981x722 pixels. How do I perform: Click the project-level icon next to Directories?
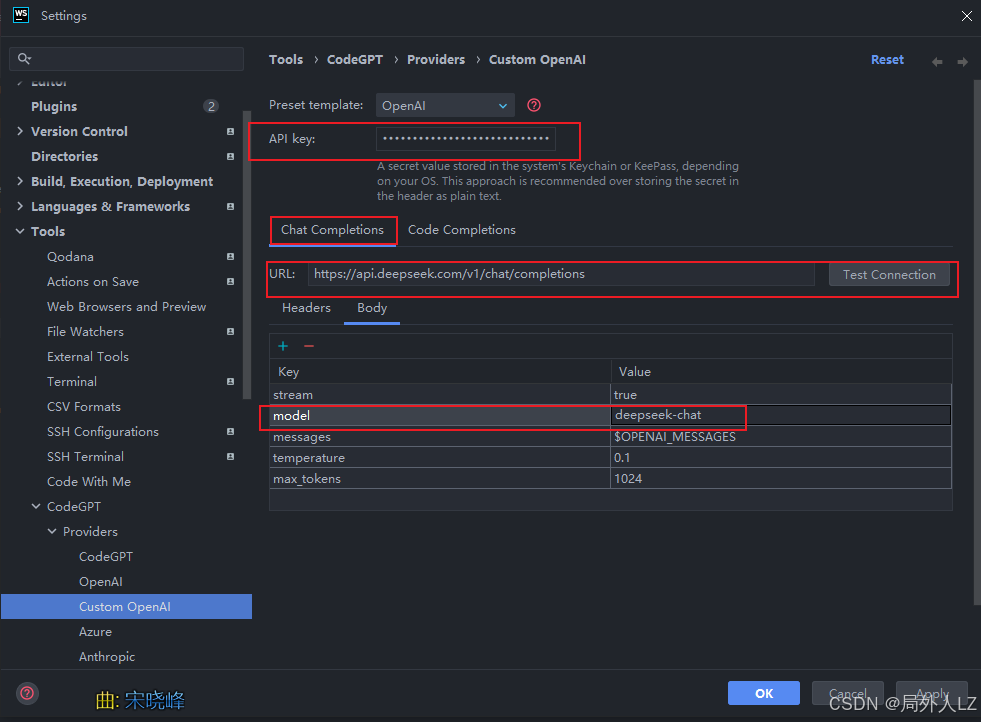click(230, 156)
